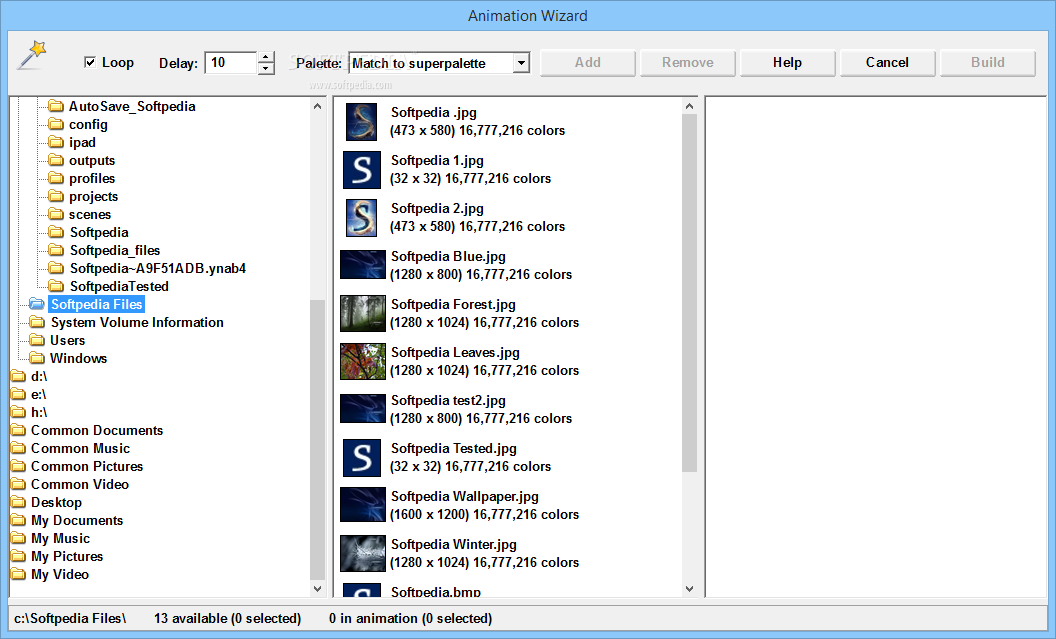Select the Softpedia~A9F51ADB.ynab4 folder icon

[56, 268]
